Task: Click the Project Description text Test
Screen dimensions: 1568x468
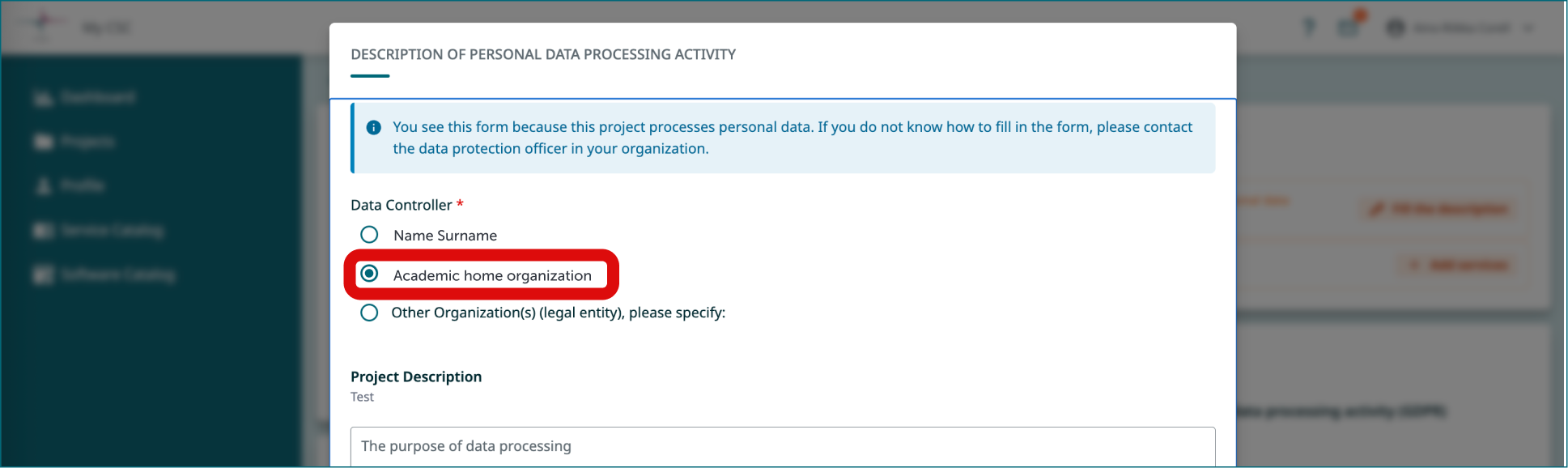Action: pos(362,396)
